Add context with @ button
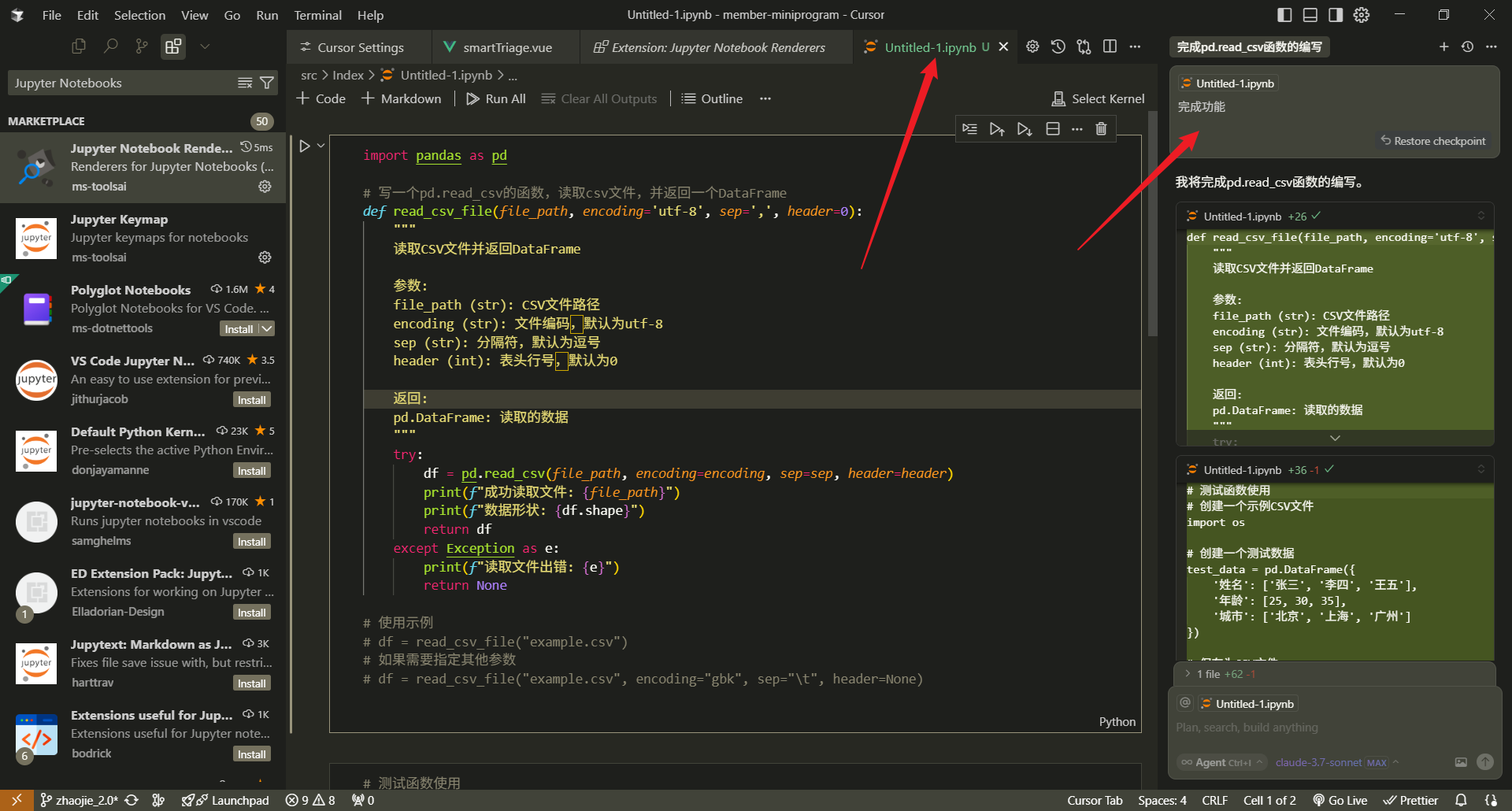 pyautogui.click(x=1184, y=702)
